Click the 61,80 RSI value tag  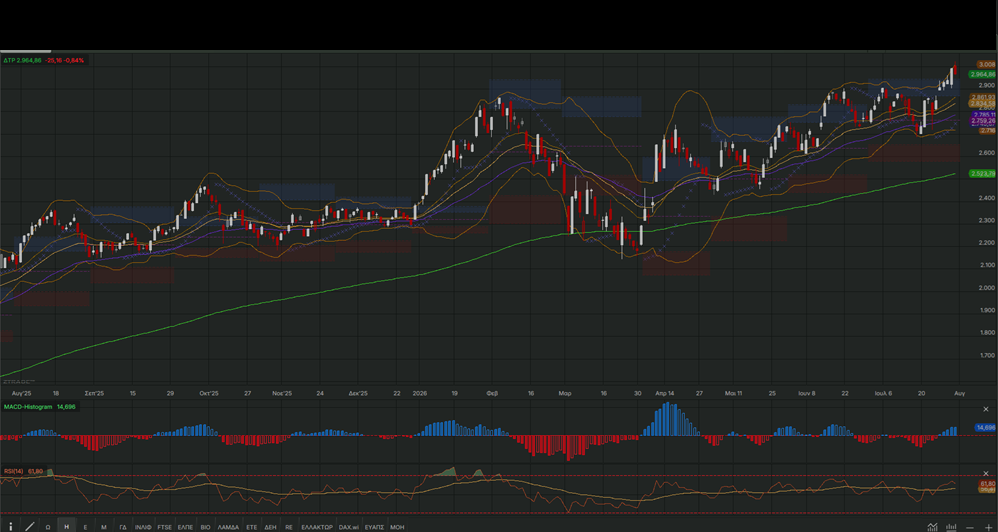point(988,484)
